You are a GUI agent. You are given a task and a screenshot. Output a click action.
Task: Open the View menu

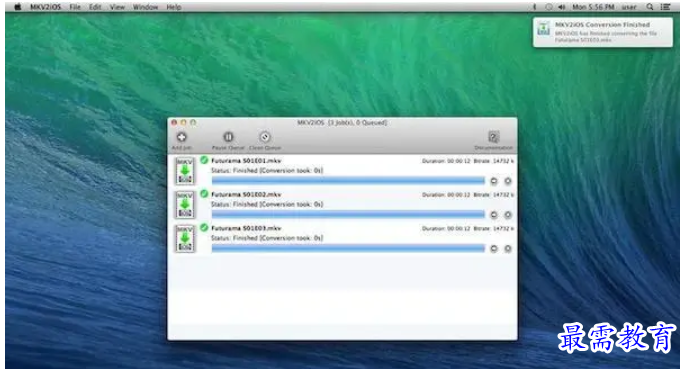[117, 7]
